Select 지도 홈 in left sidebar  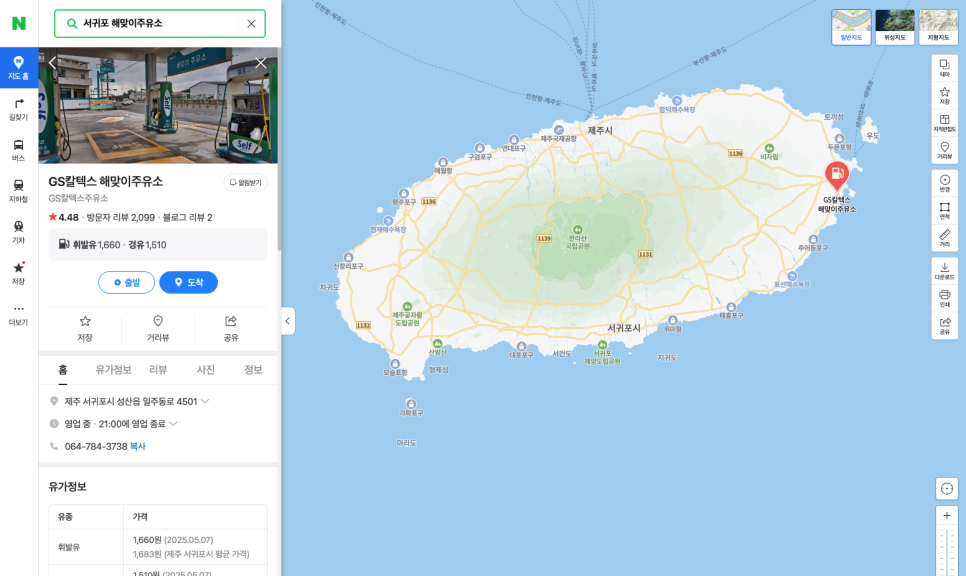[18, 67]
